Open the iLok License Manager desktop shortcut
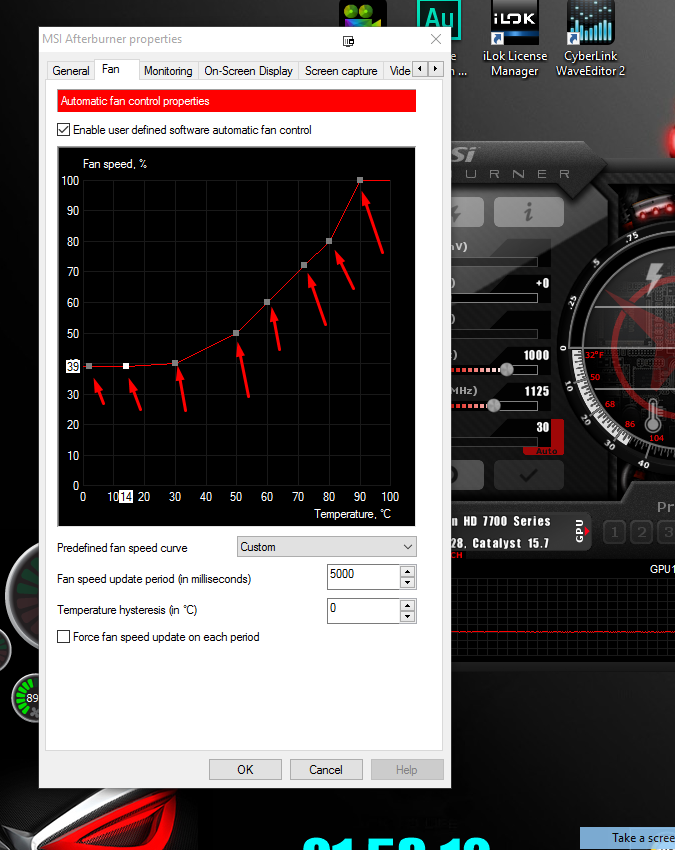675x850 pixels. pos(515,39)
